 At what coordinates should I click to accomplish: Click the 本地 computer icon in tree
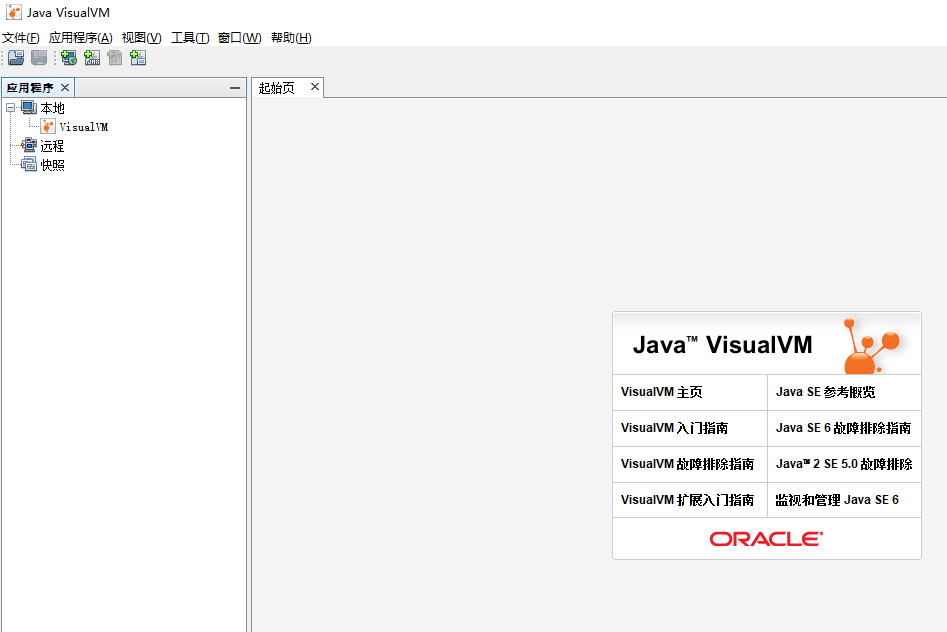[28, 108]
